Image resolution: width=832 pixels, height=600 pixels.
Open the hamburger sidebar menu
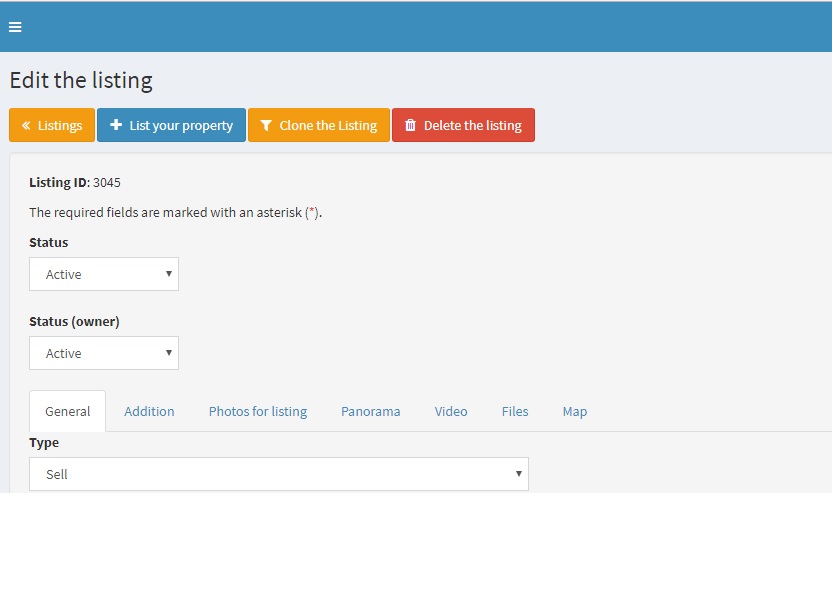[x=15, y=27]
